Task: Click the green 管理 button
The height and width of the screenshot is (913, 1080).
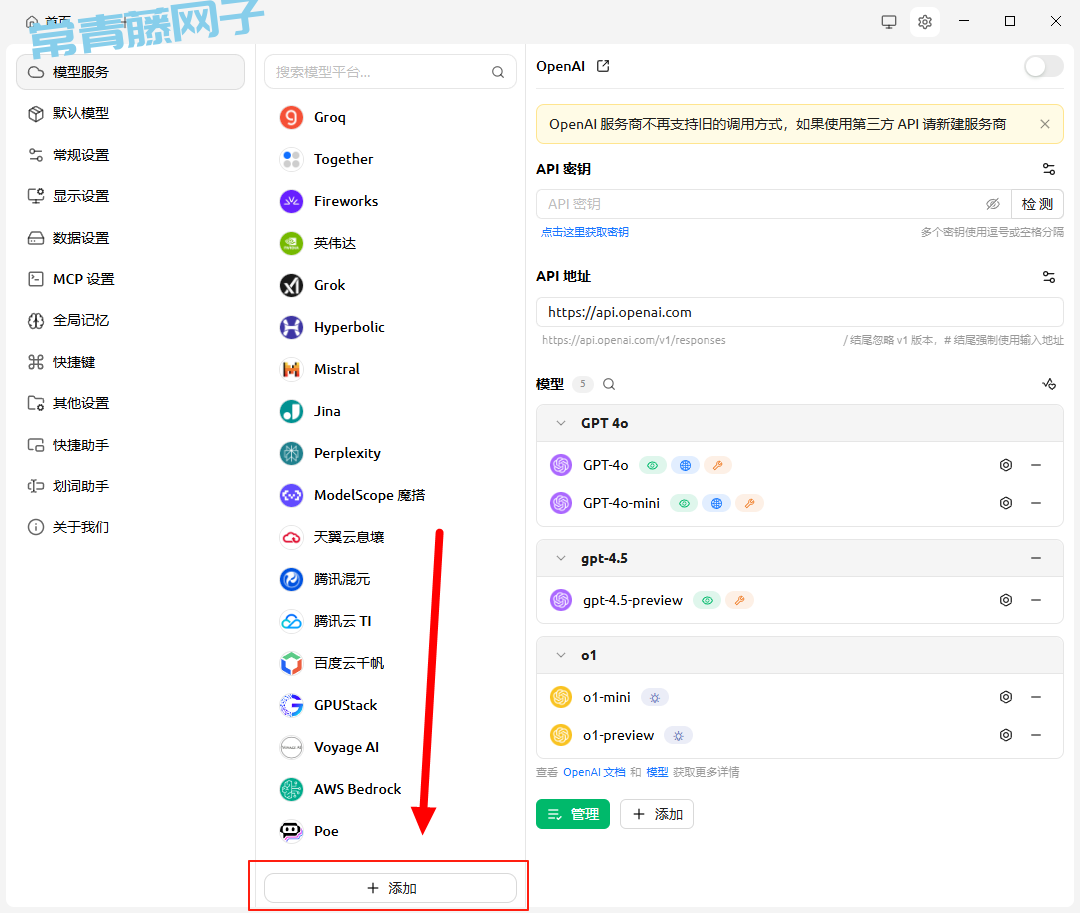Action: coord(573,815)
